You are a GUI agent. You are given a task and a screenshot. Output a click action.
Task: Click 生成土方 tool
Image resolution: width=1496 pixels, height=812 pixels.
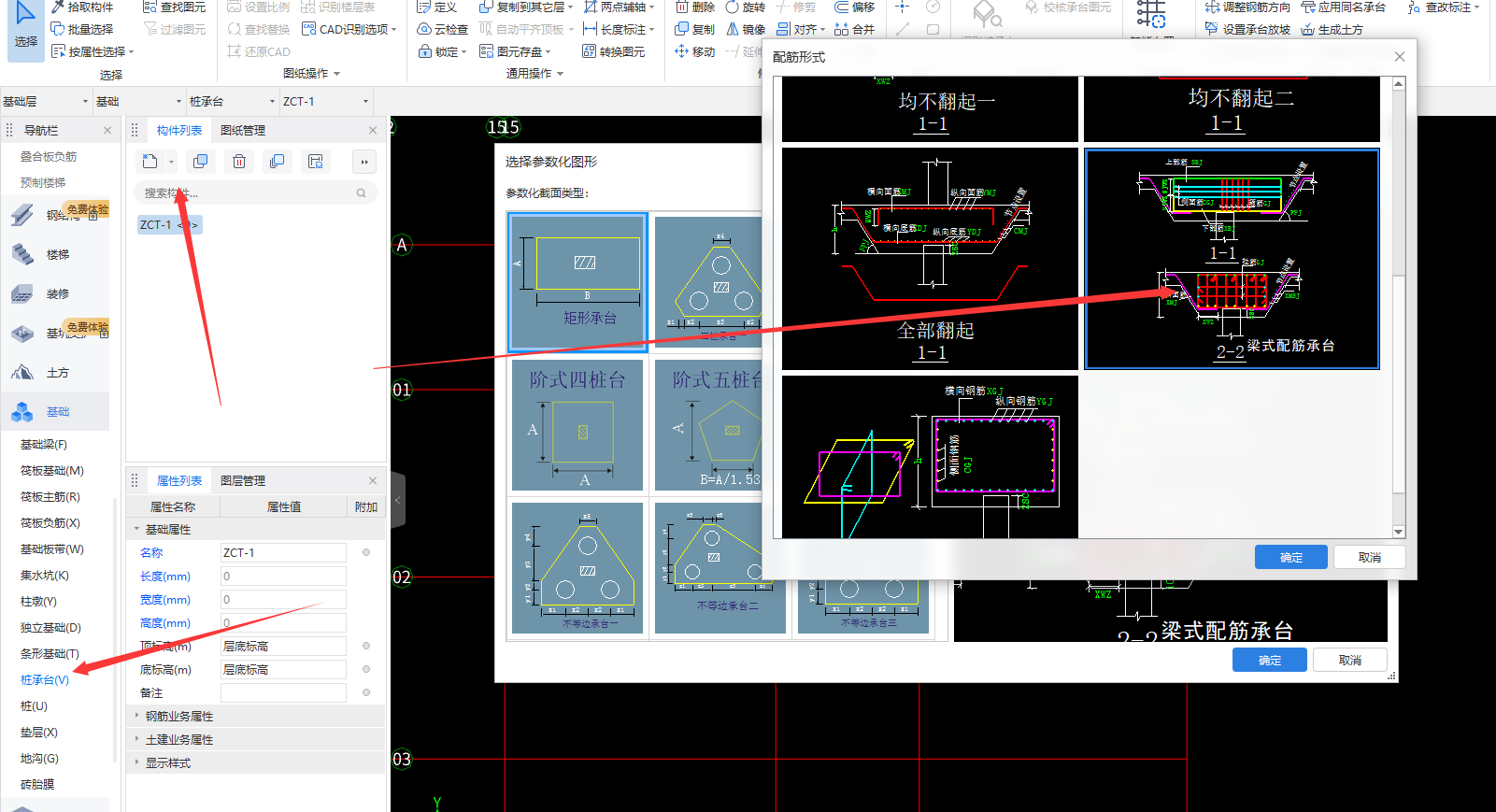(x=1332, y=29)
